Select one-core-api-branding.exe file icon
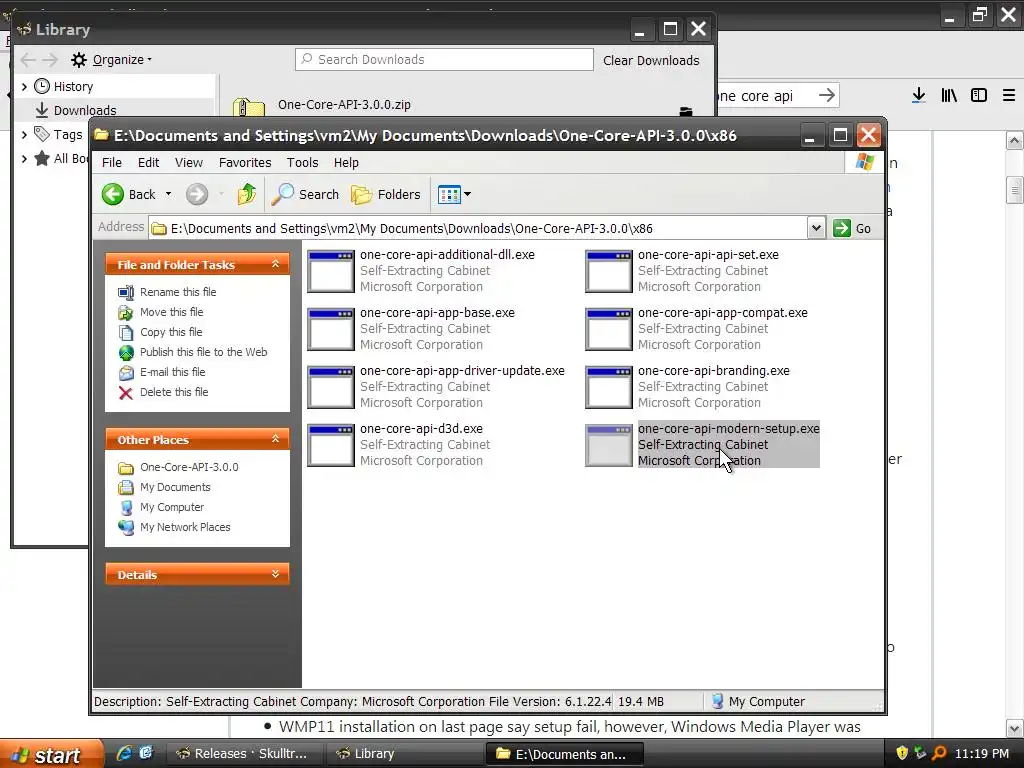Image resolution: width=1024 pixels, height=768 pixels. coord(609,387)
